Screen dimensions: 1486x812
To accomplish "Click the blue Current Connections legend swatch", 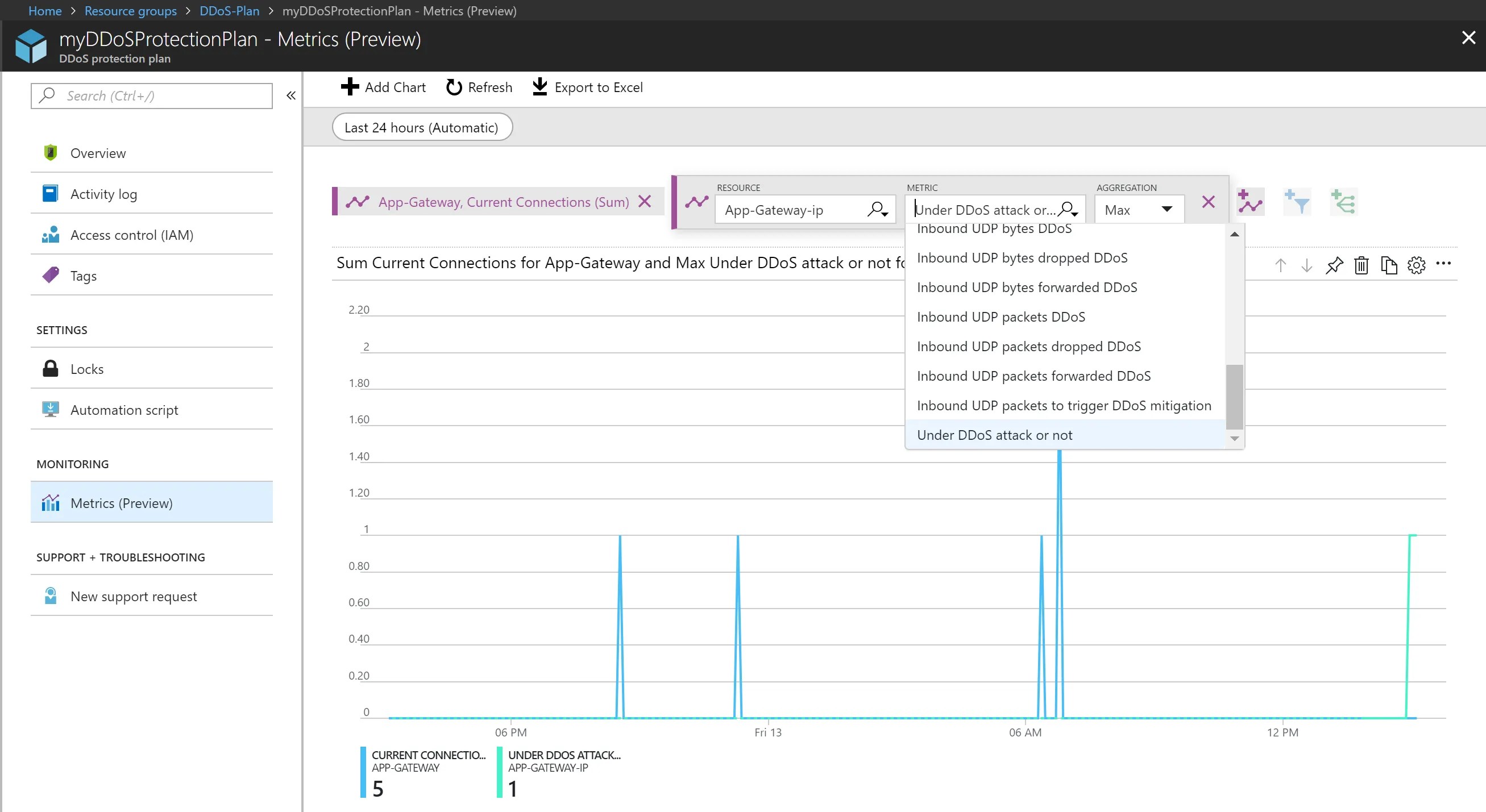I will (363, 772).
